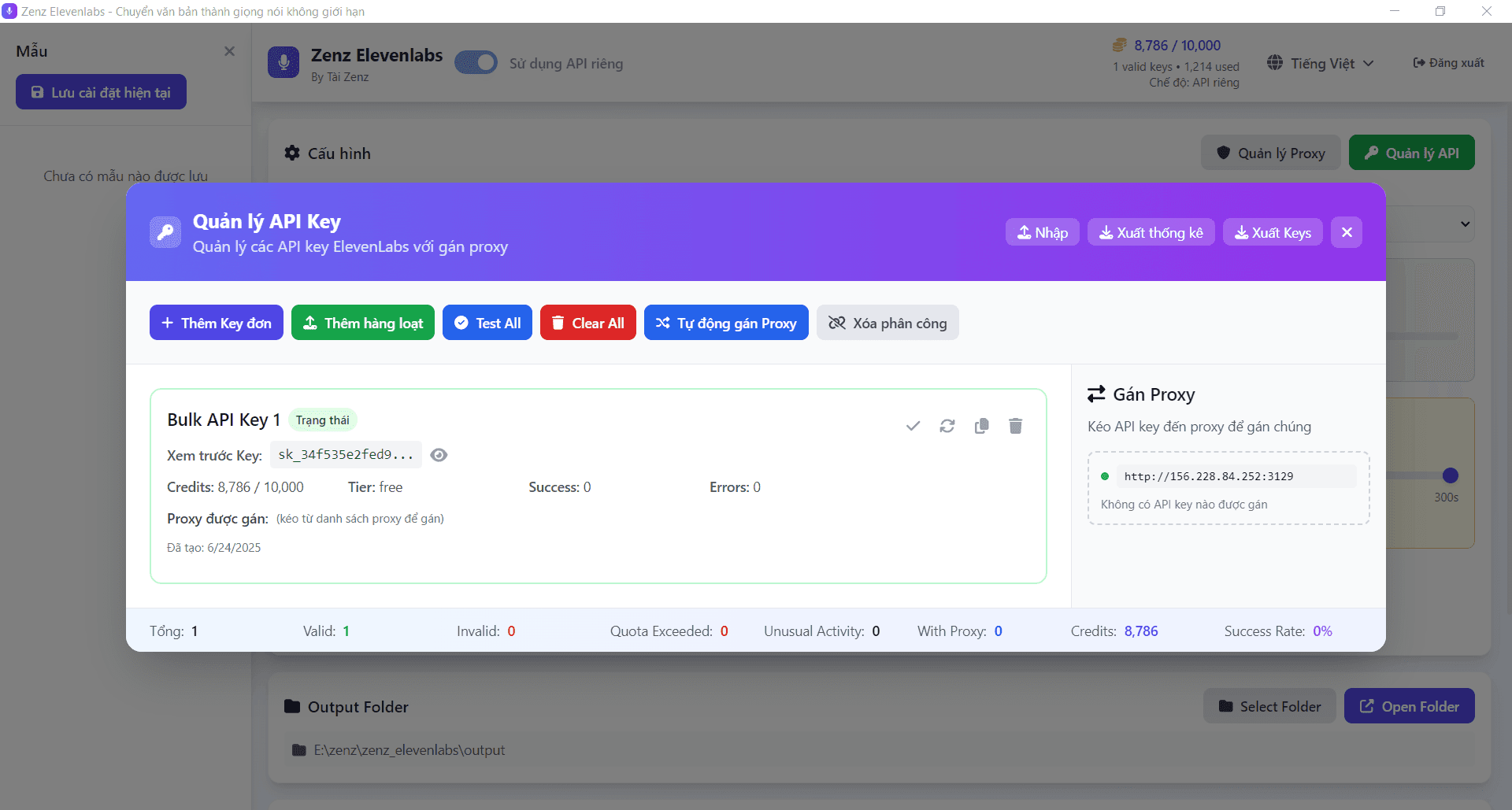Click the Bulk API Key 1 title
Image resolution: width=1512 pixels, height=810 pixels.
point(224,420)
